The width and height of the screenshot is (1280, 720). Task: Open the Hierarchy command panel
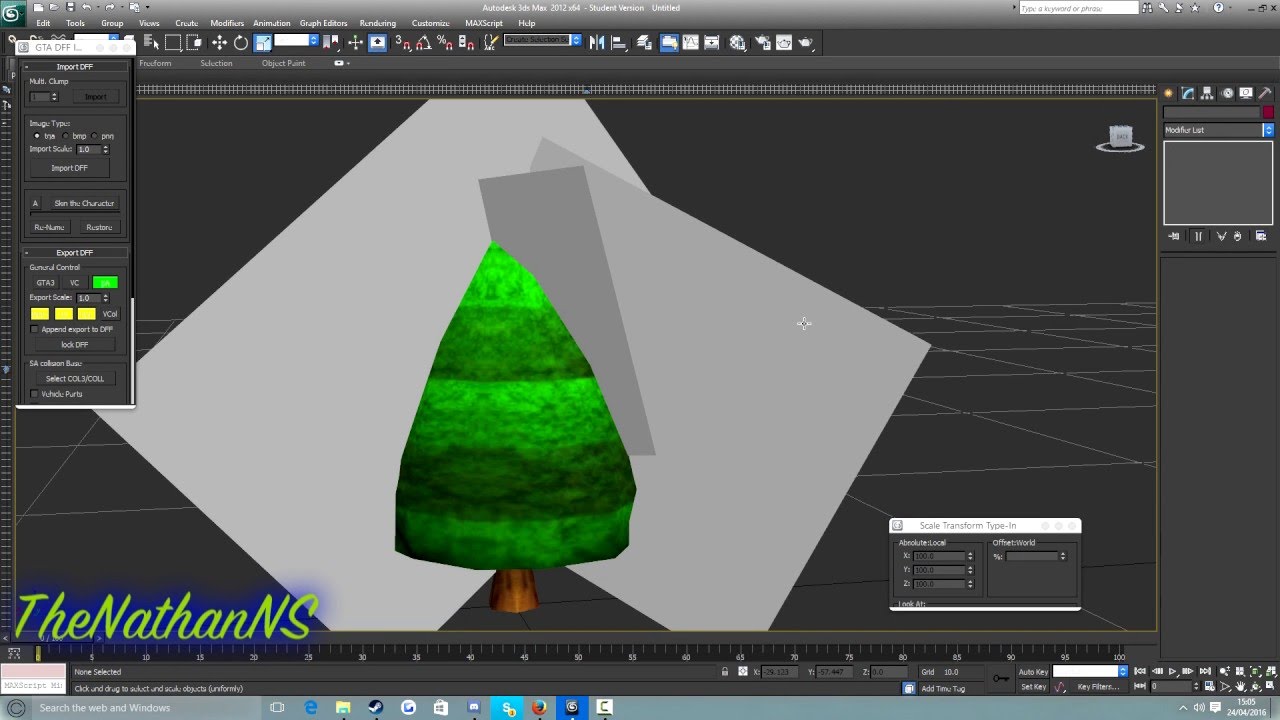pos(1207,93)
